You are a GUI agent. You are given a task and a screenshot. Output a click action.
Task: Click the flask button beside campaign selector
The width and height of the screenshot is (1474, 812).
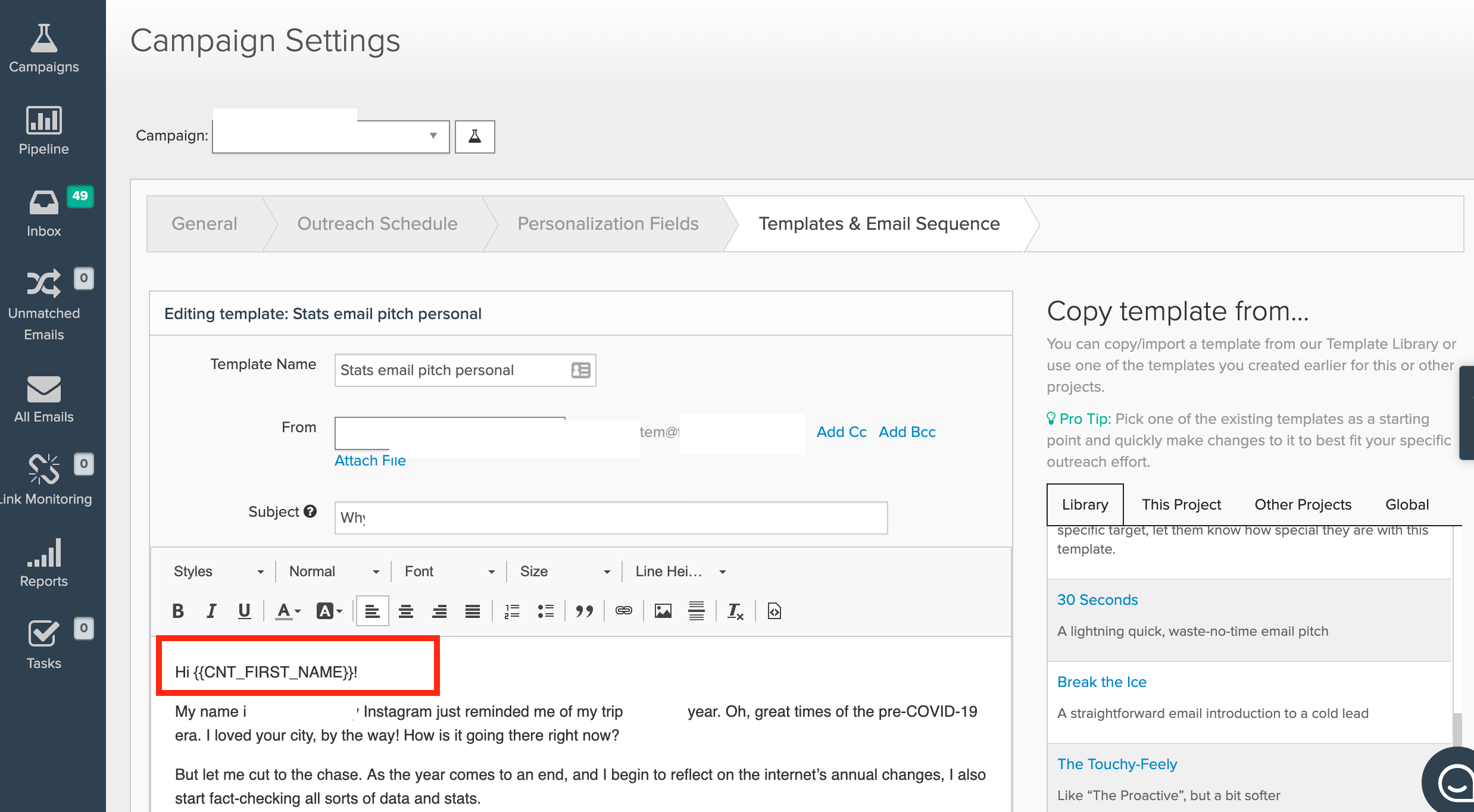[474, 136]
